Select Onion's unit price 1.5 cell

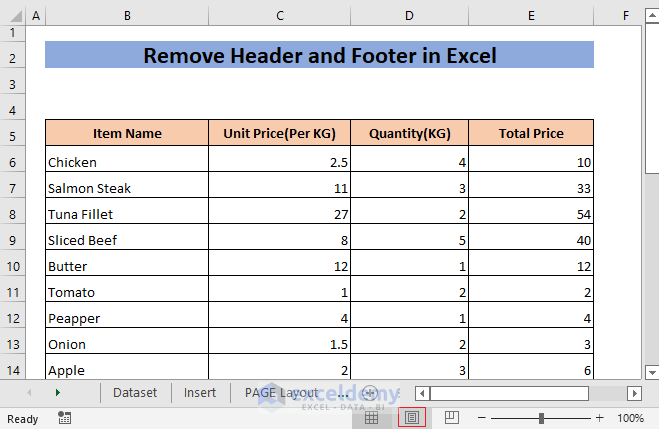pos(279,342)
